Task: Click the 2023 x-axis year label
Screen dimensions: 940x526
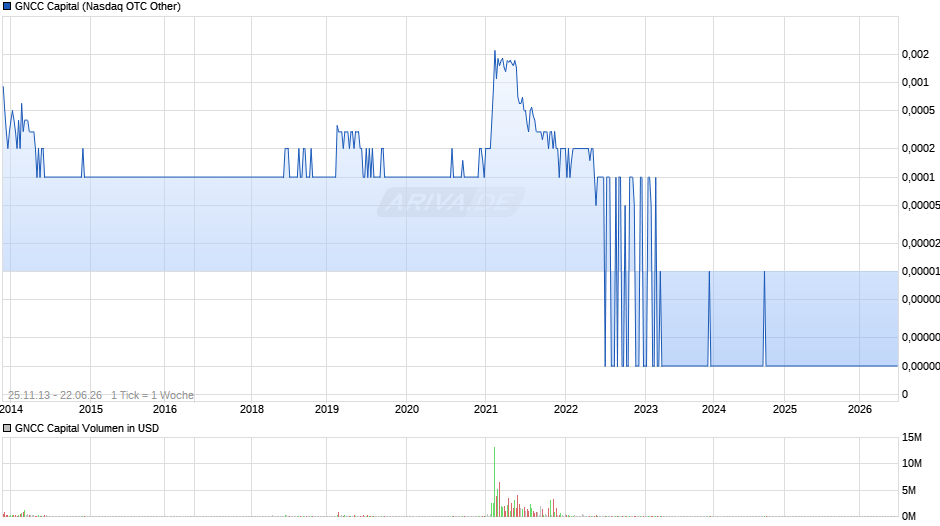Action: (646, 409)
